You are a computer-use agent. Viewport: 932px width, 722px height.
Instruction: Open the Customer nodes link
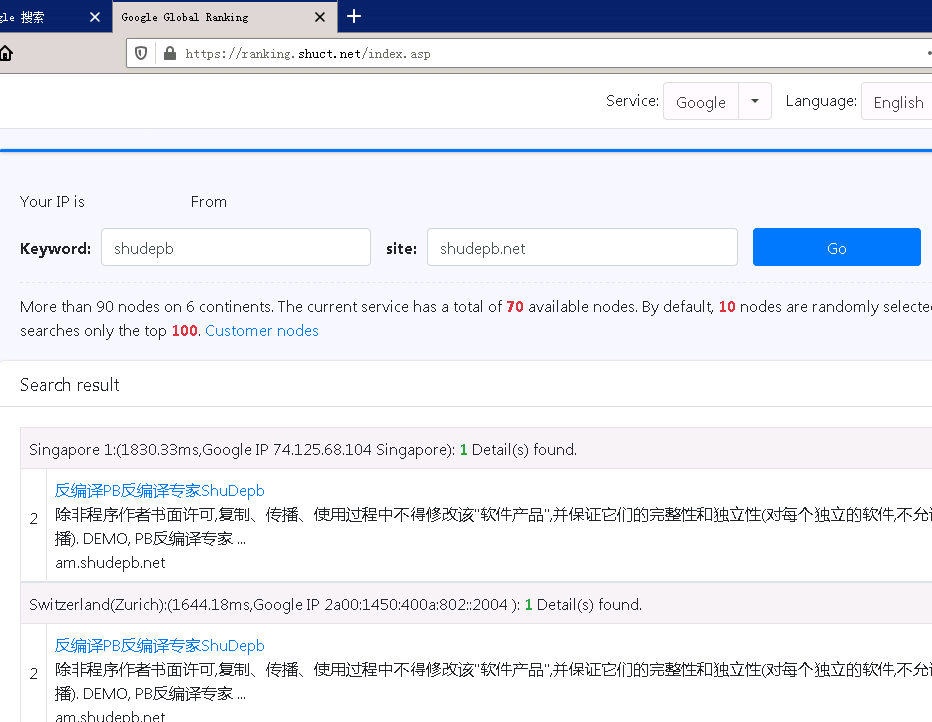262,330
